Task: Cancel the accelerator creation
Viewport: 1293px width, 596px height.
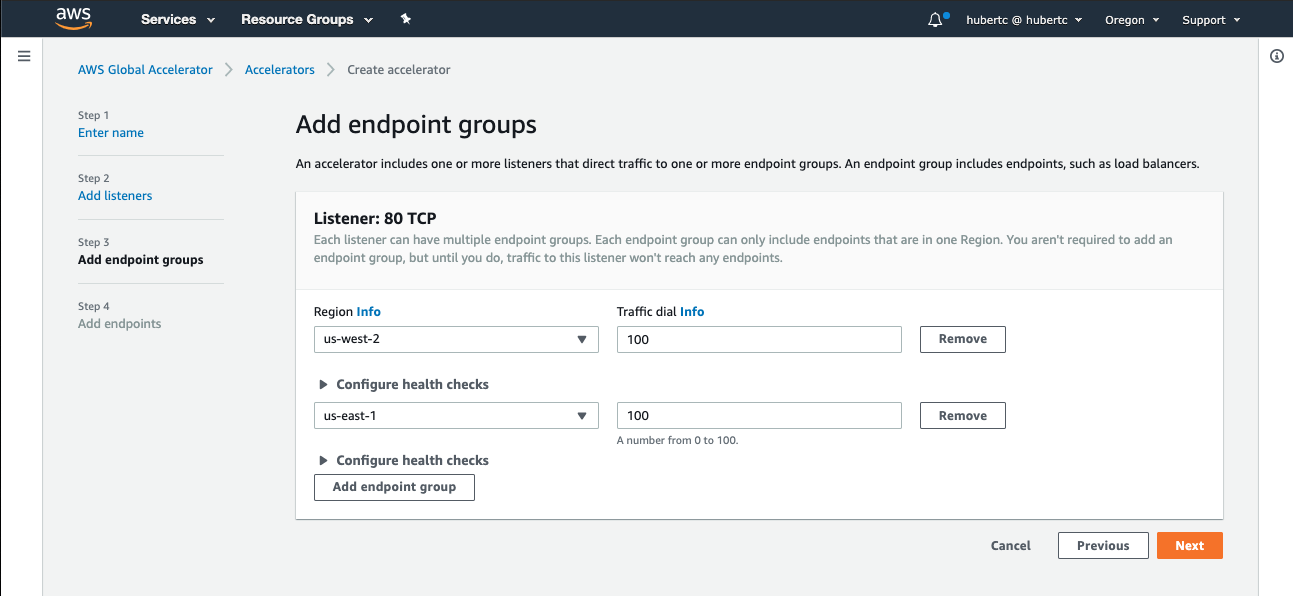Action: click(1011, 546)
